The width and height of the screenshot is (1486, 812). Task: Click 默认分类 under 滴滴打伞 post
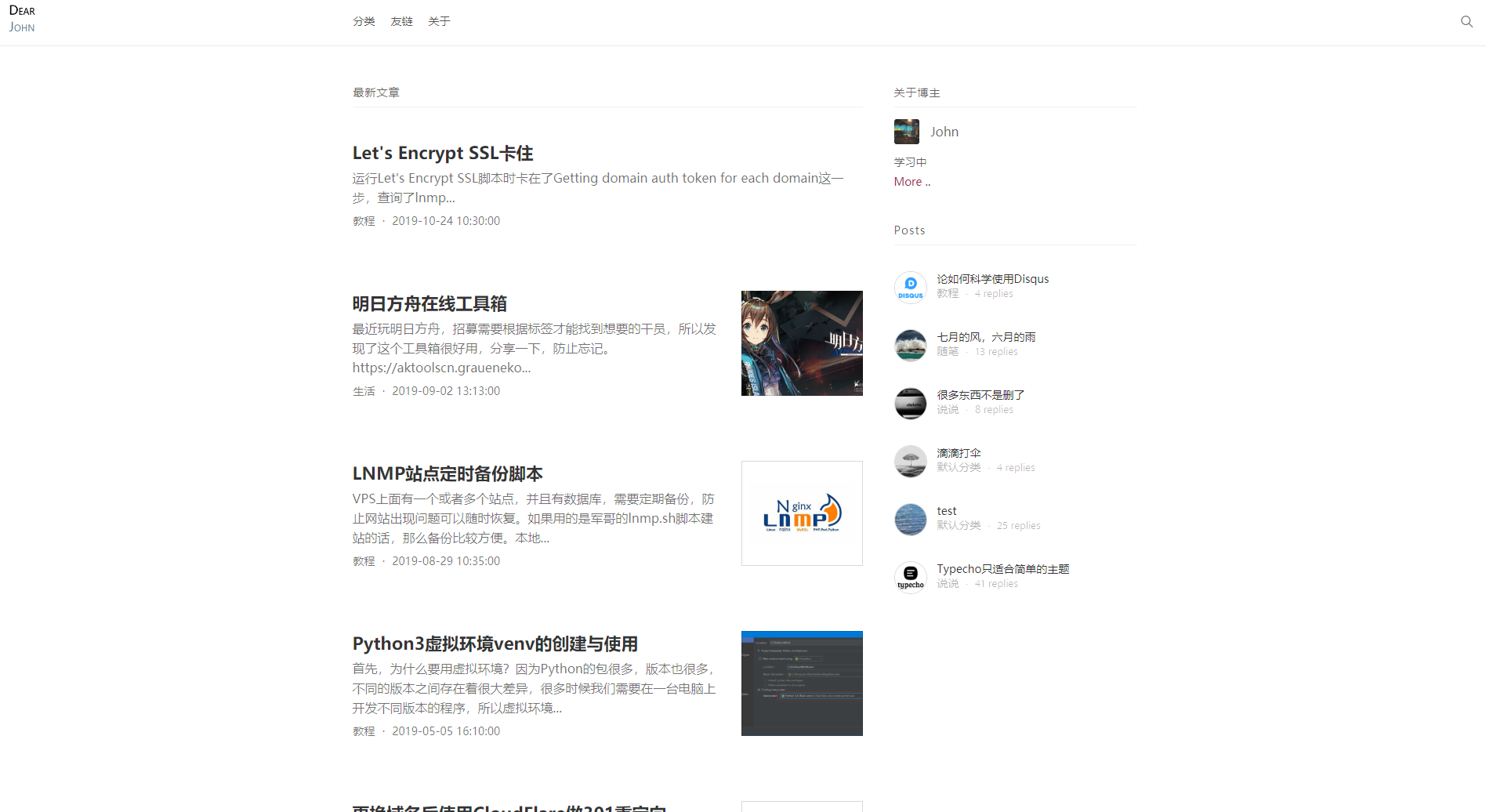click(959, 467)
